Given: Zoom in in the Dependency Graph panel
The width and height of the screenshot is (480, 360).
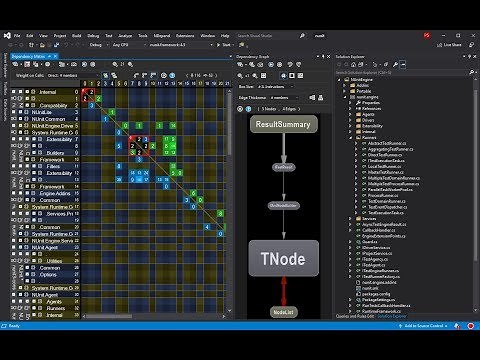Looking at the screenshot, I should tap(255, 76).
